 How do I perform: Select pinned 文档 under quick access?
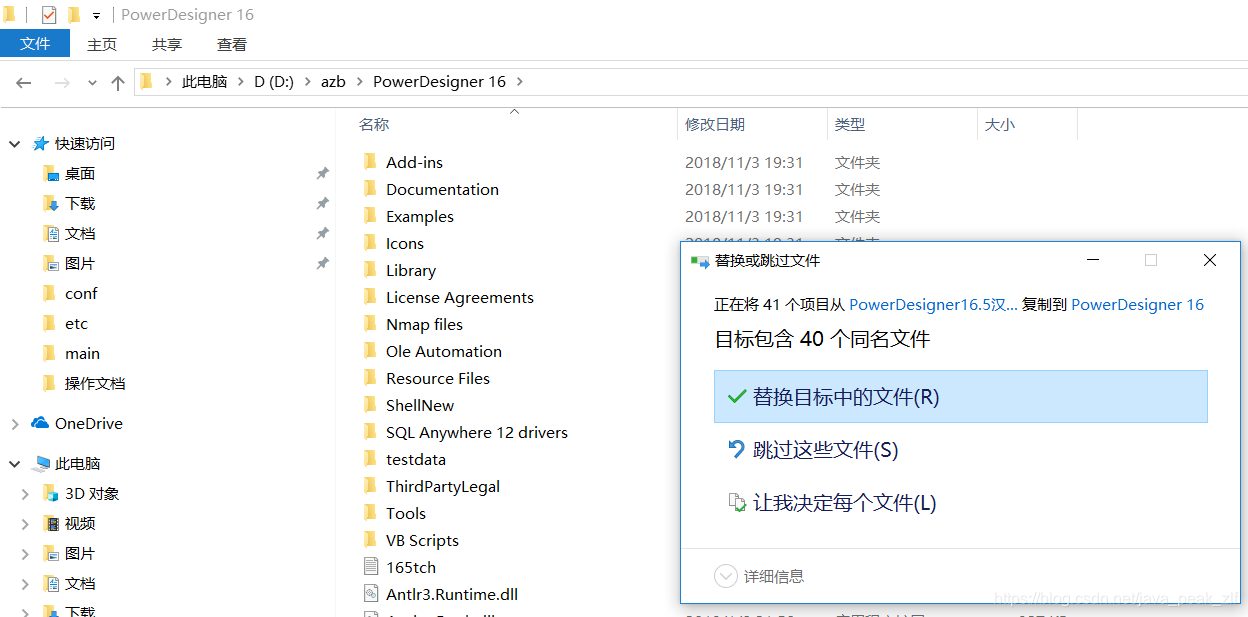click(80, 234)
